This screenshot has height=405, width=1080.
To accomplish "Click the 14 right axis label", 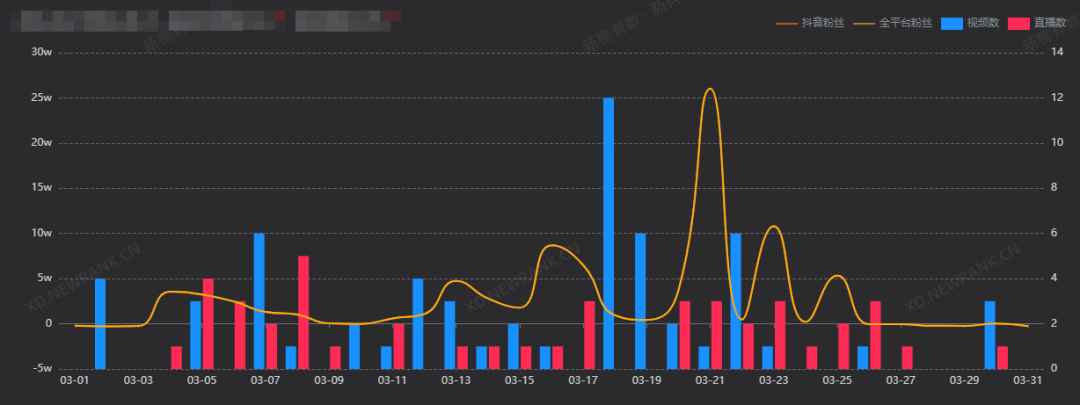I will (x=1055, y=52).
